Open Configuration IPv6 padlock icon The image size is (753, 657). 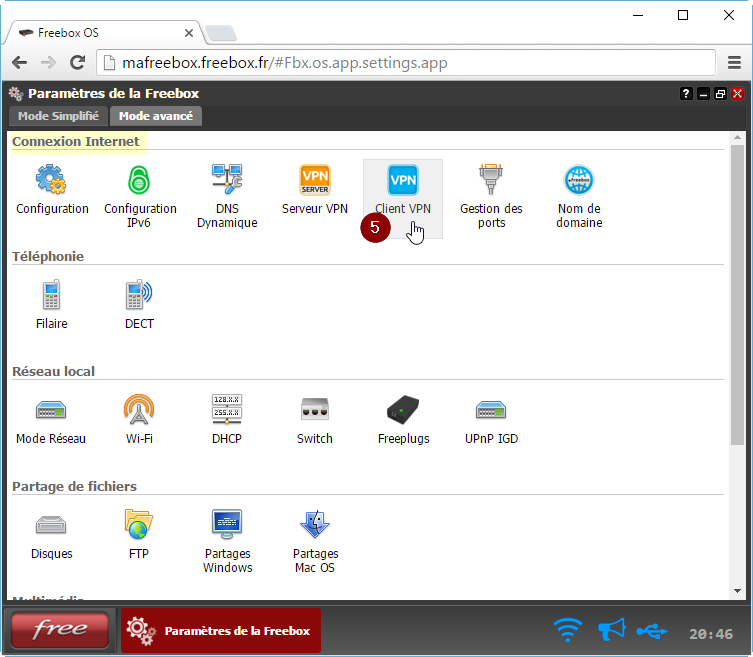pos(139,180)
